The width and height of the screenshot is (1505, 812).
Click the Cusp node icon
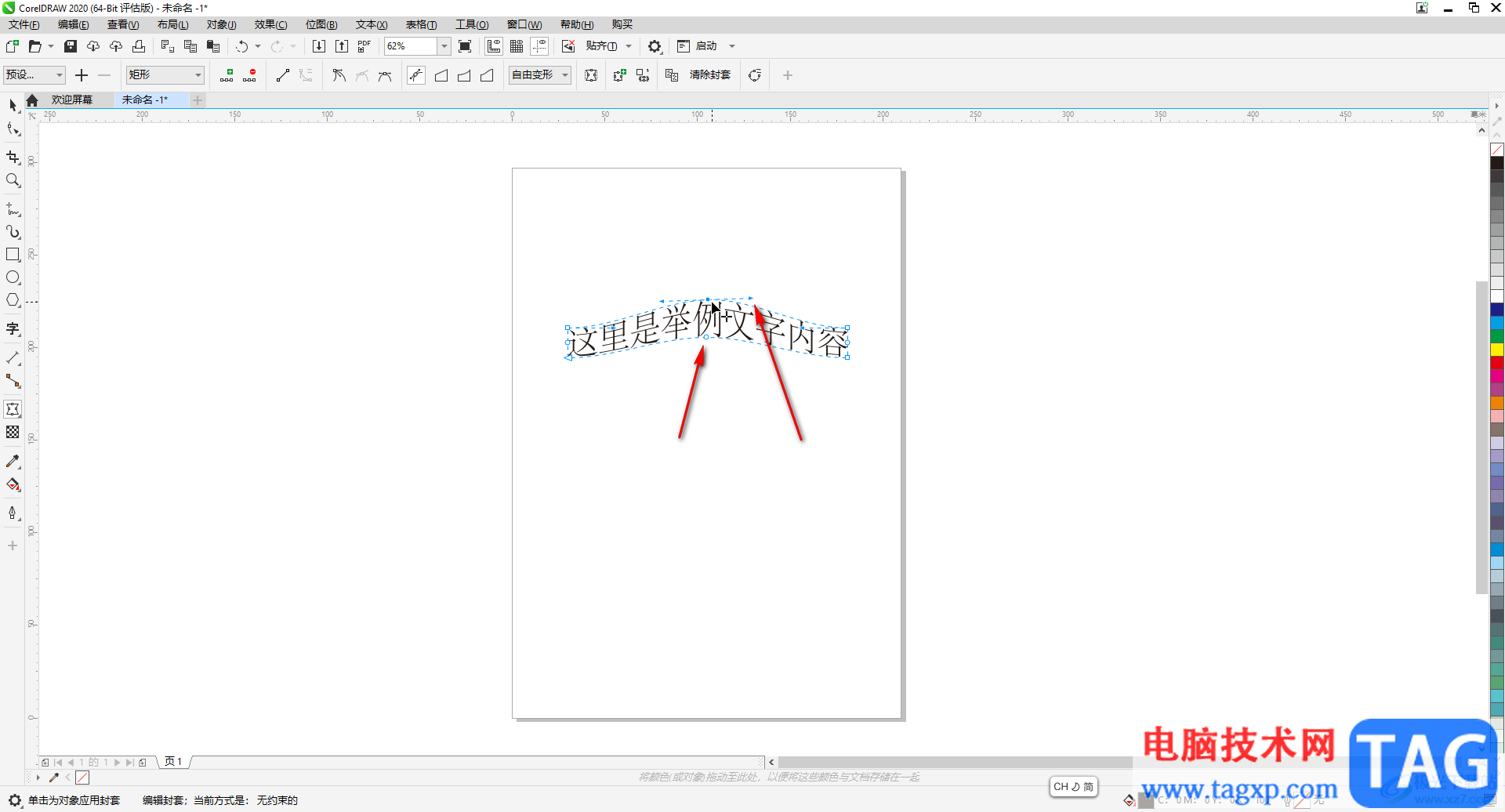click(339, 75)
